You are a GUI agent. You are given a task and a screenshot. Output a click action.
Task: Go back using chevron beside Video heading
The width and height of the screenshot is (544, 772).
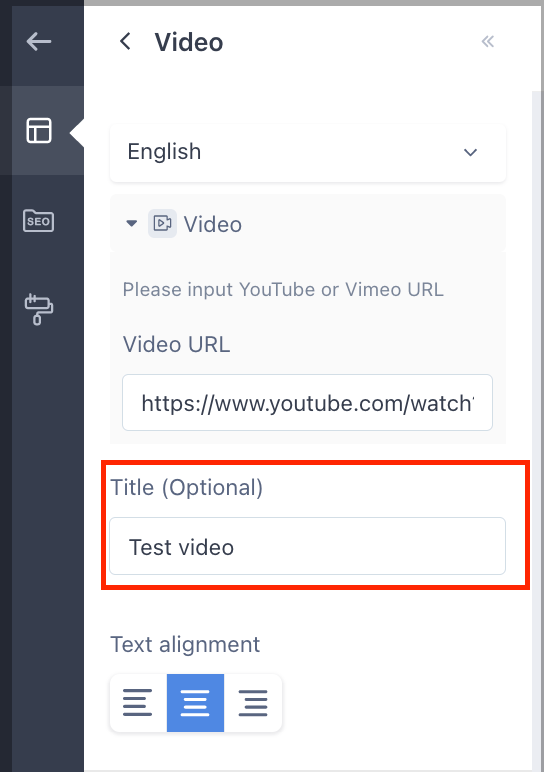click(126, 41)
